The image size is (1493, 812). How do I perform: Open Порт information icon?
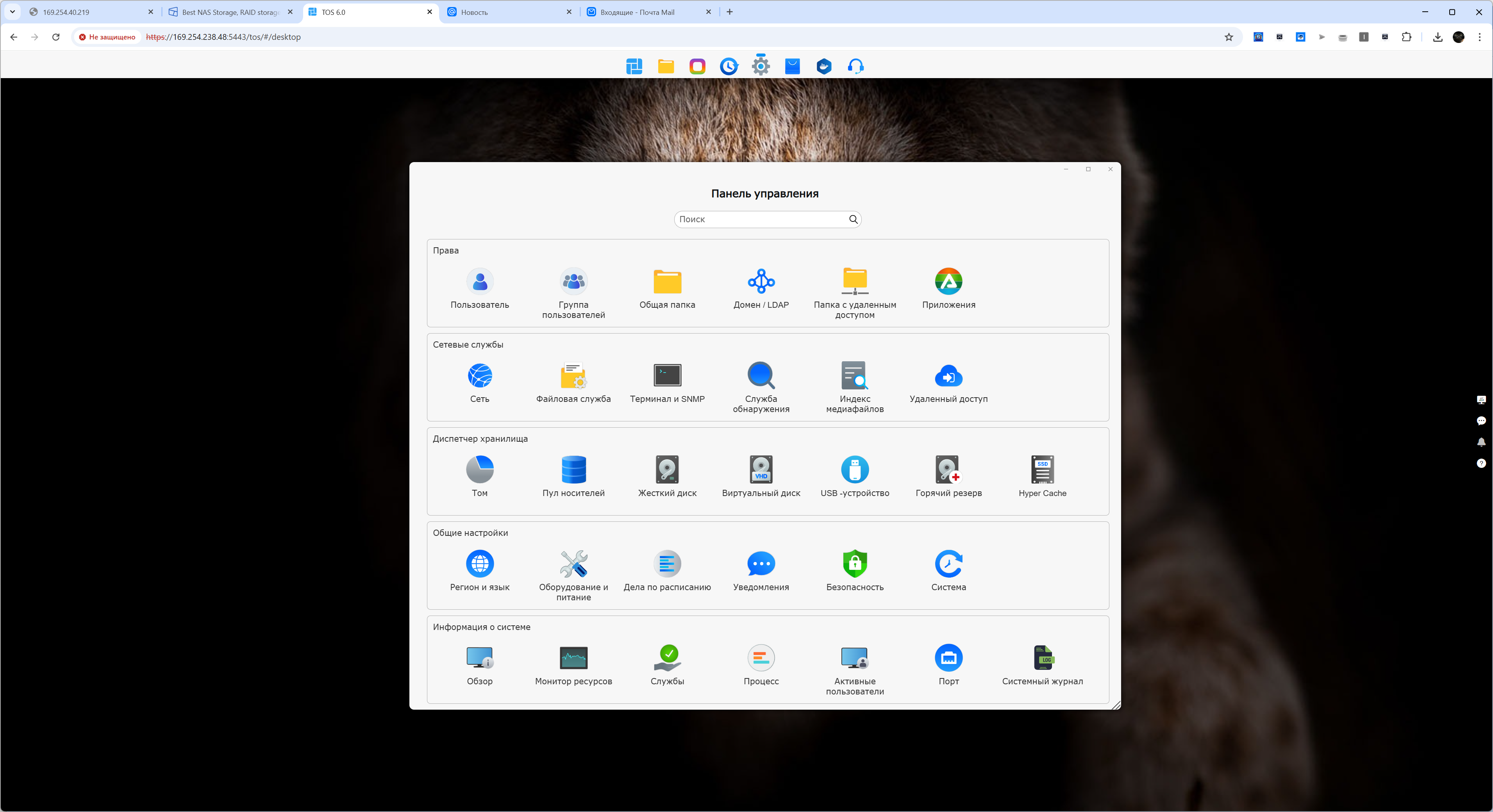click(948, 658)
